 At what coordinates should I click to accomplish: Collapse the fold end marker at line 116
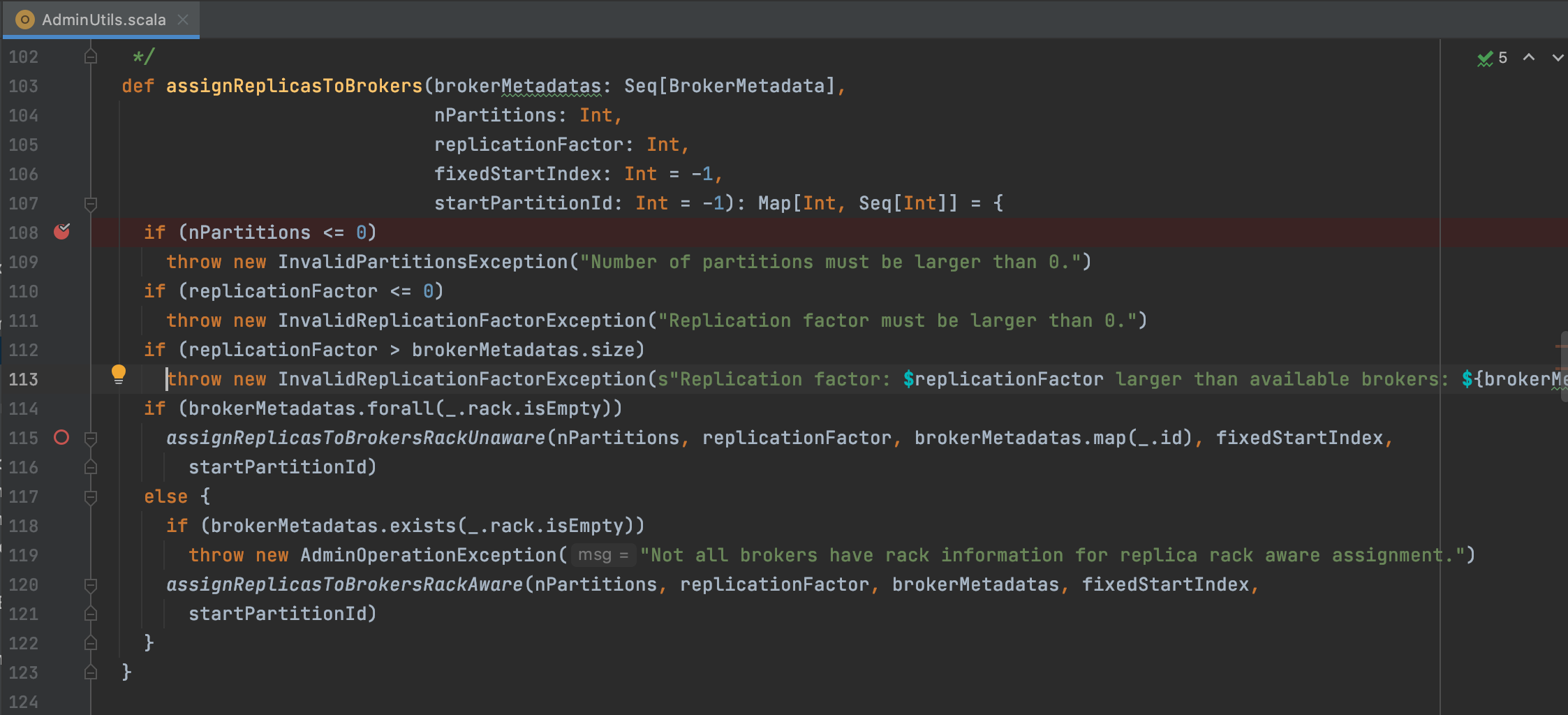(91, 467)
